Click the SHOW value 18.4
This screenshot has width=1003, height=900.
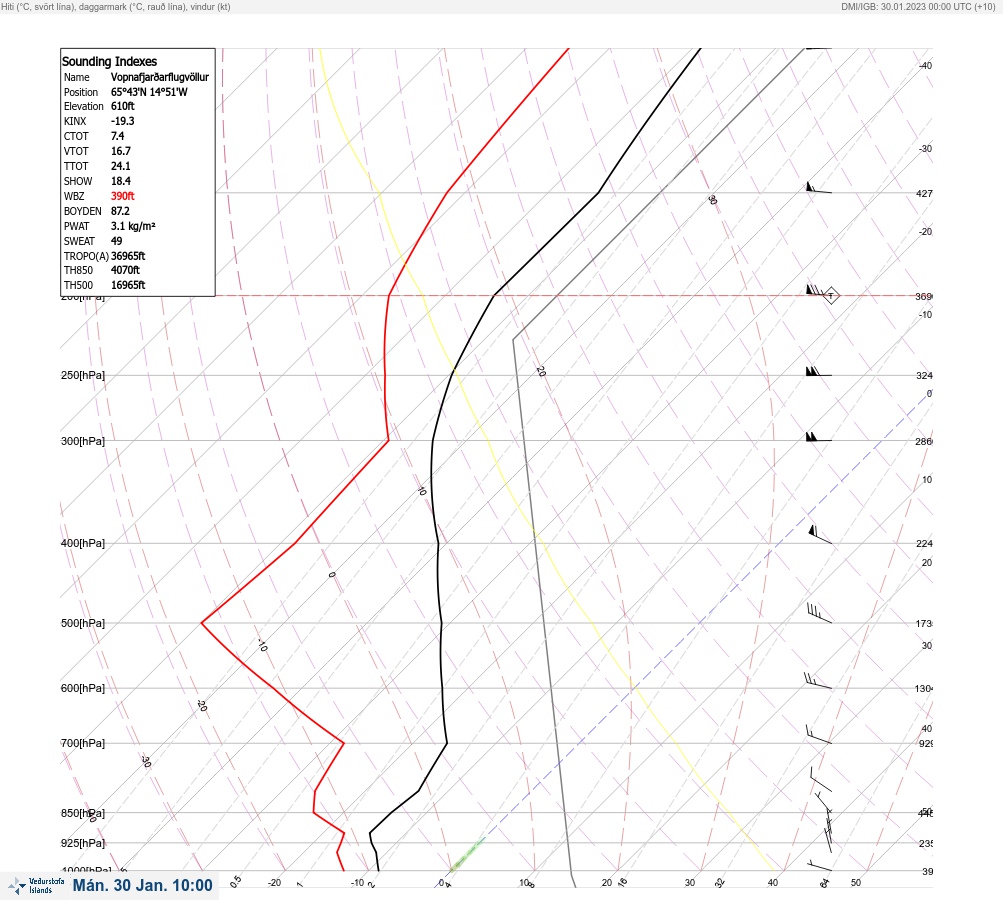click(x=120, y=181)
